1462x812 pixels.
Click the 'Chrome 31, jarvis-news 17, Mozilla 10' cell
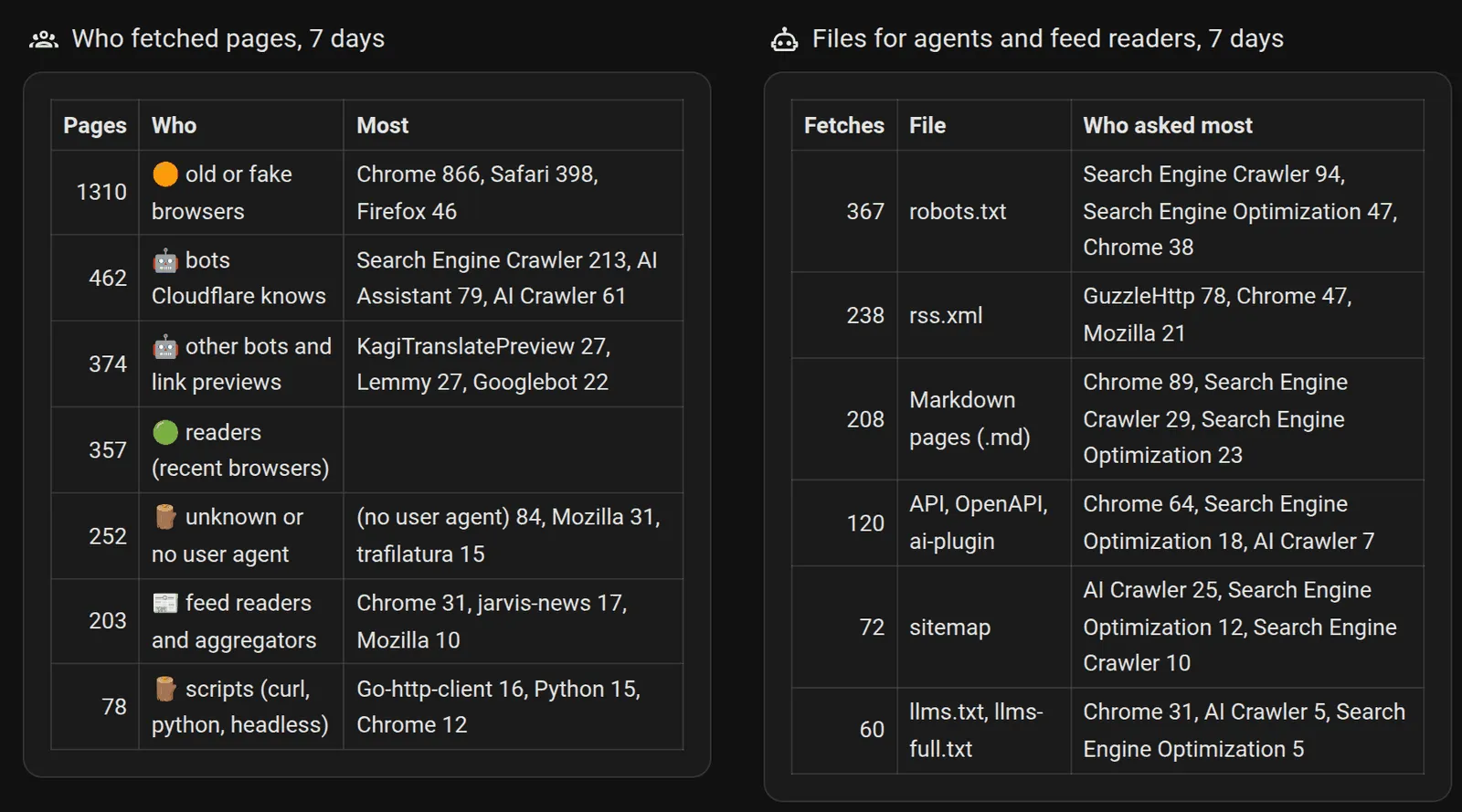[x=514, y=621]
